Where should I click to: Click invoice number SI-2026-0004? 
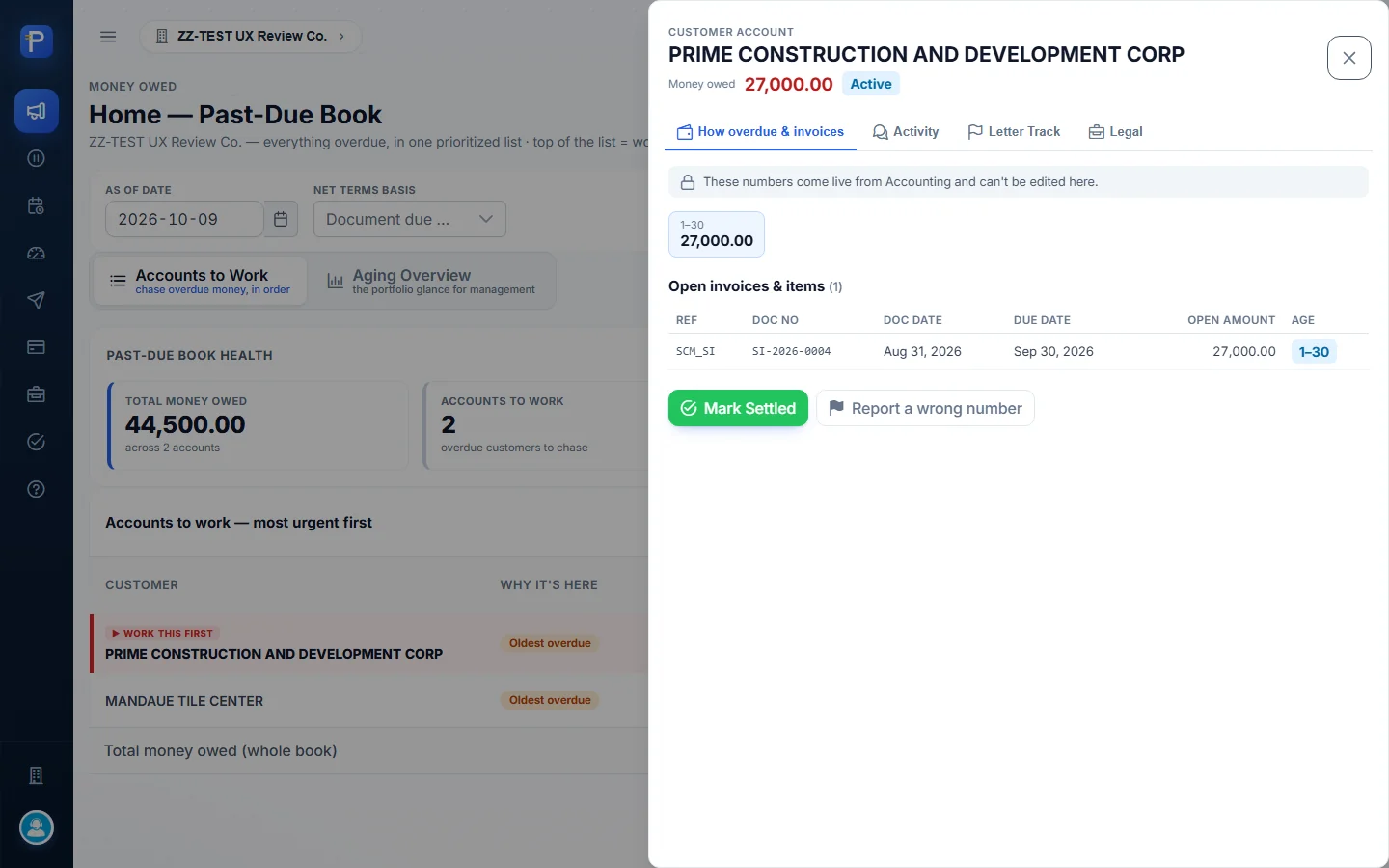(791, 352)
